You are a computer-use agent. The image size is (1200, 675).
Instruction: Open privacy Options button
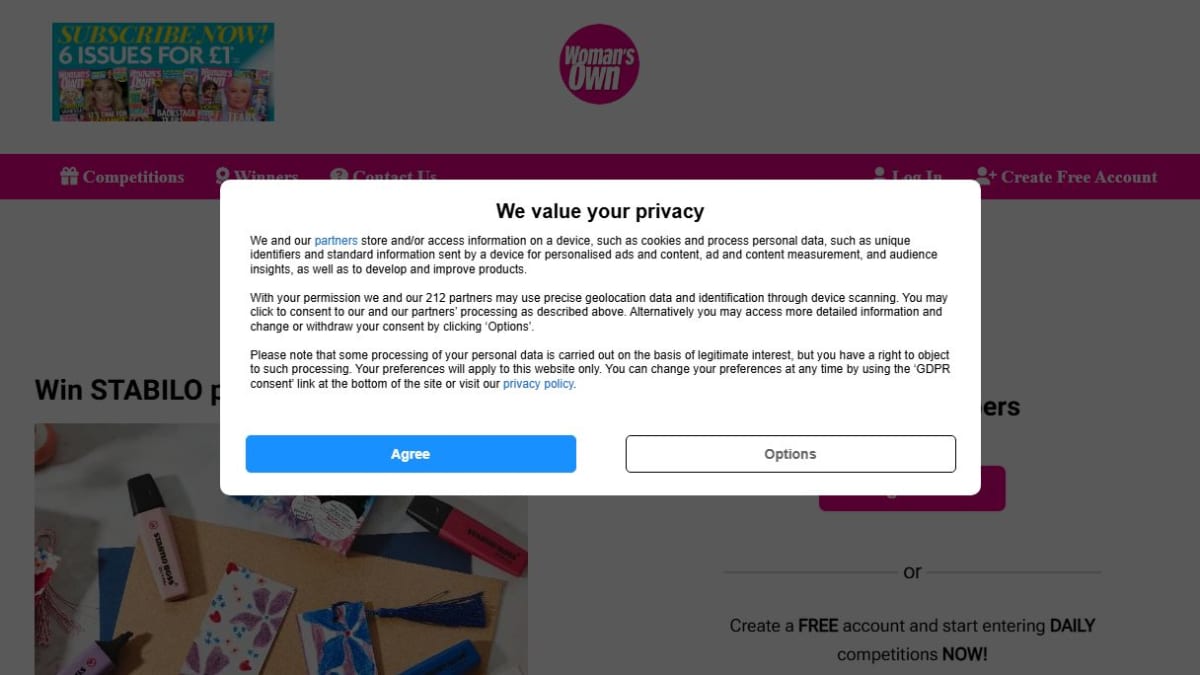(x=790, y=454)
